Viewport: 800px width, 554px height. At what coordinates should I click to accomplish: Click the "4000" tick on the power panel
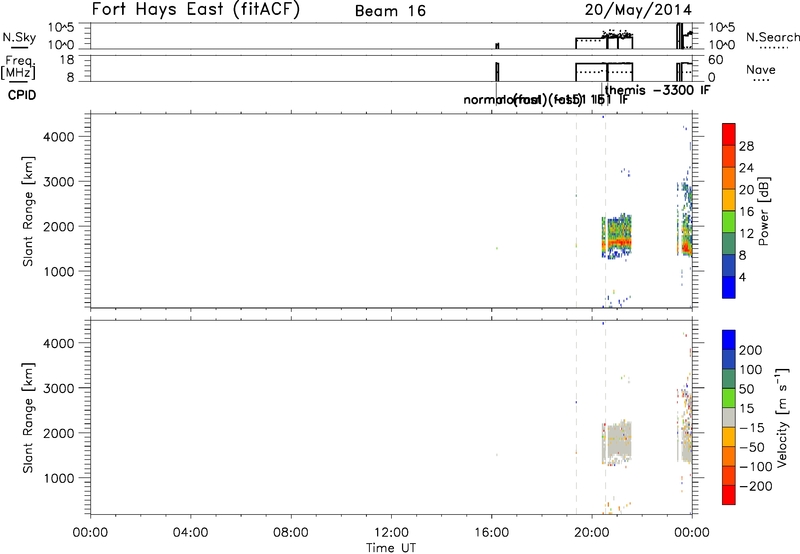(59, 137)
